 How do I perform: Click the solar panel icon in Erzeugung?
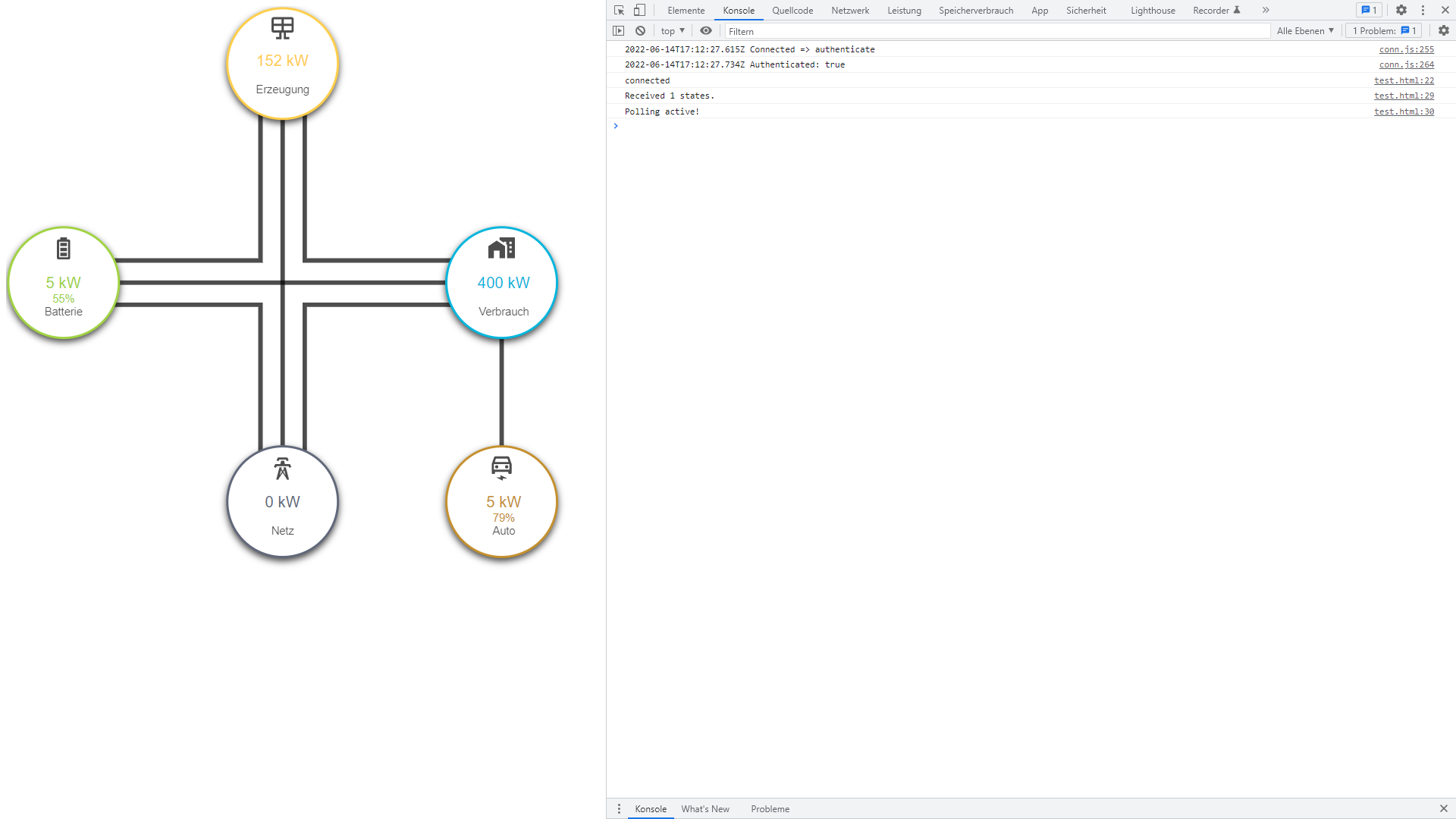(282, 28)
